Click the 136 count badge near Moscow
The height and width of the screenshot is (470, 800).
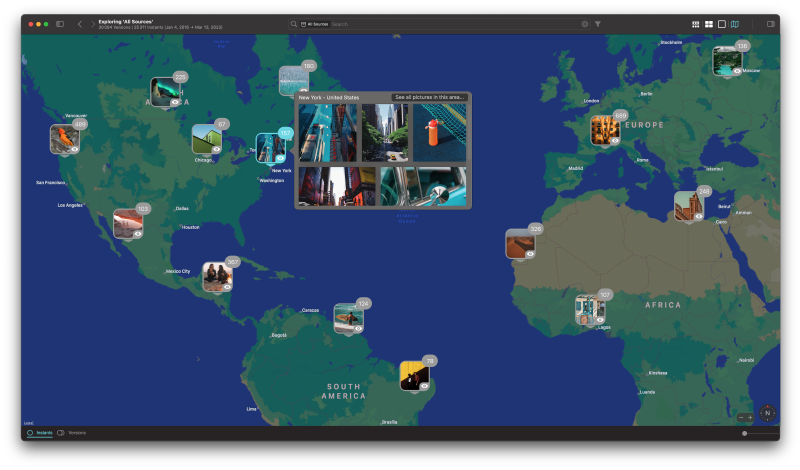coord(742,46)
